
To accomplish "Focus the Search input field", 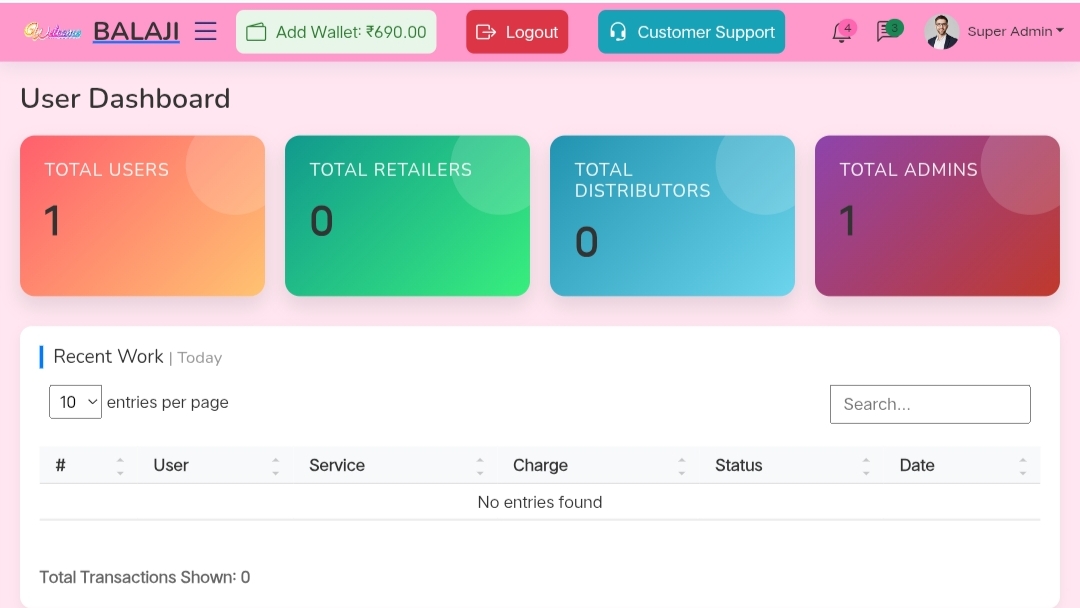I will tap(930, 404).
